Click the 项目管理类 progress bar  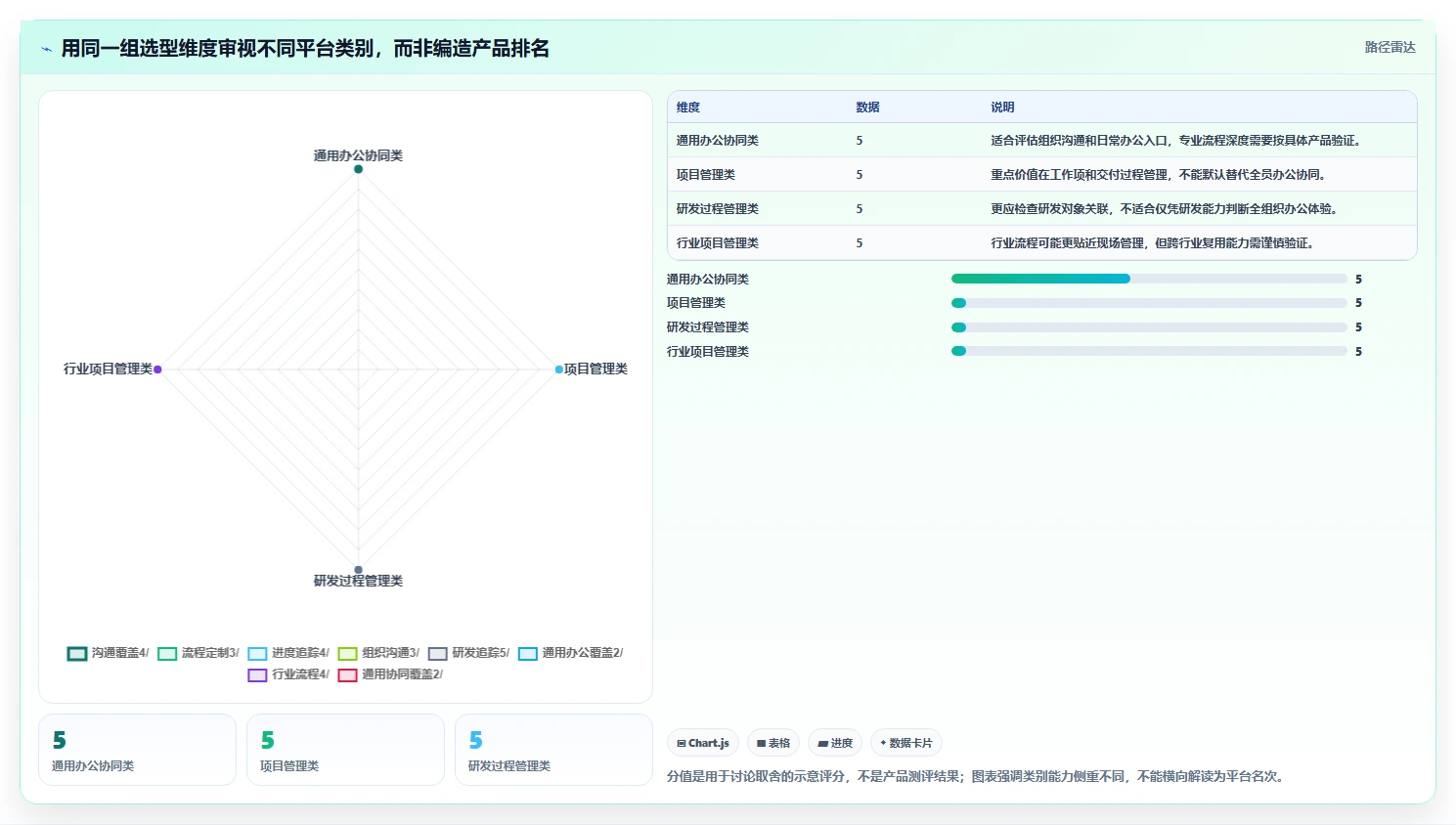pyautogui.click(x=1149, y=303)
